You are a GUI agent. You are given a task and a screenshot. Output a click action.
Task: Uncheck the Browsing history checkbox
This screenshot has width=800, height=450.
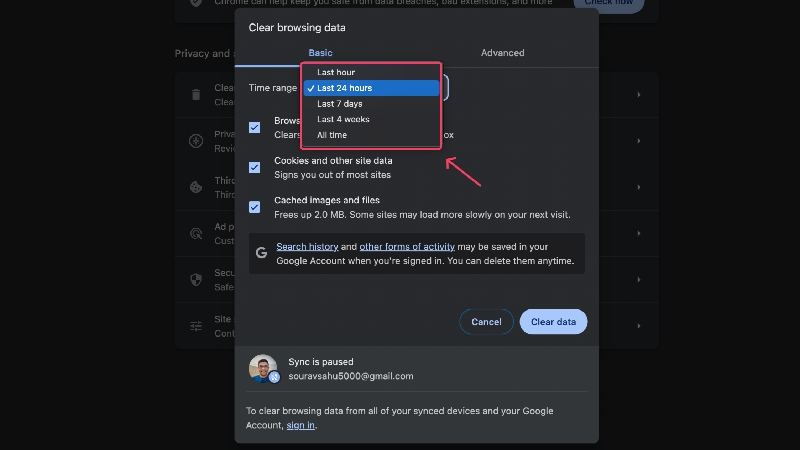pyautogui.click(x=254, y=127)
